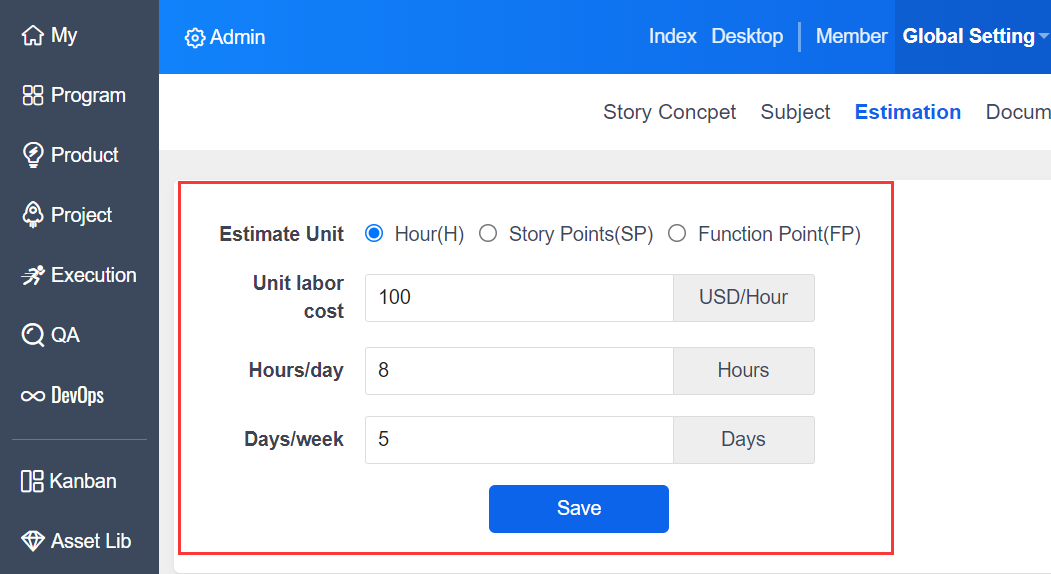This screenshot has width=1051, height=574.
Task: Open Project using the rocket icon
Action: 33,215
